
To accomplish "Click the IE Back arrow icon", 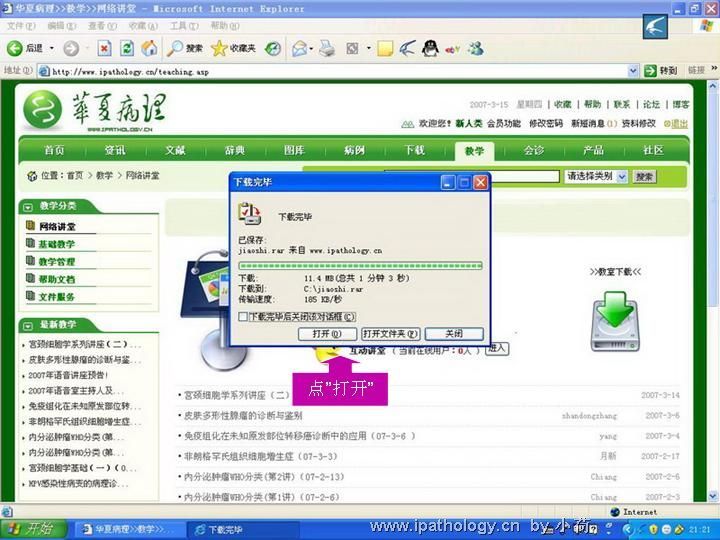I will point(14,48).
